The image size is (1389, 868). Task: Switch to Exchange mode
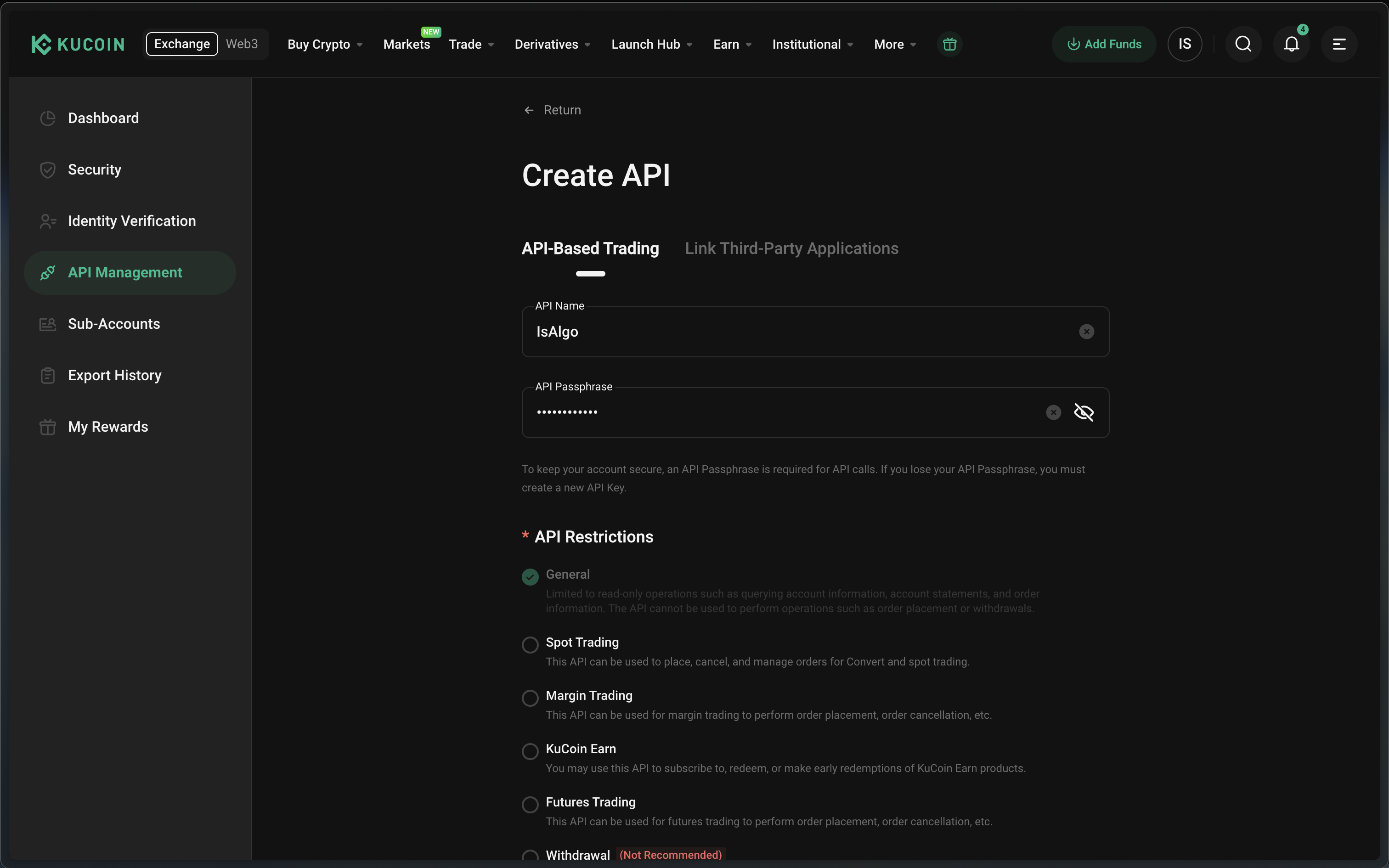(x=182, y=44)
